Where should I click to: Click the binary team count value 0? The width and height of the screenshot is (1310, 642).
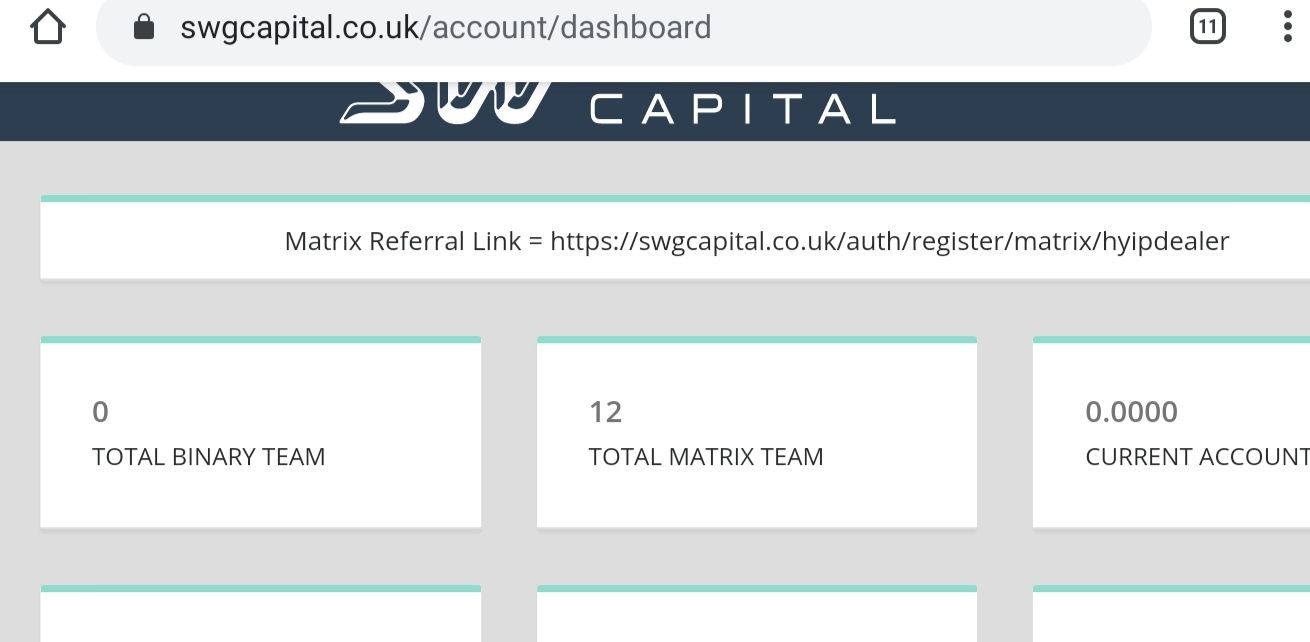100,412
